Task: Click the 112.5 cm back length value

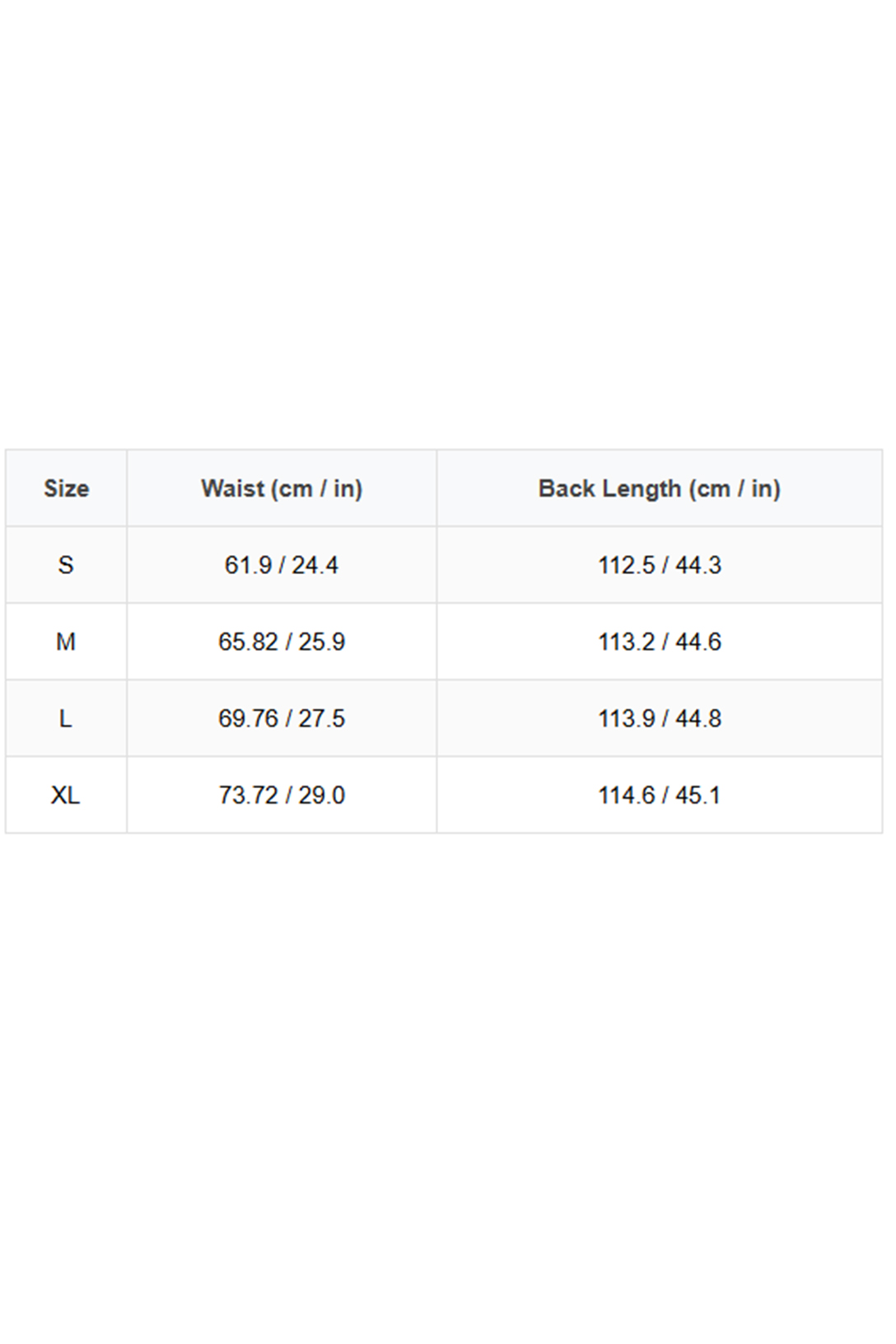Action: [x=627, y=565]
